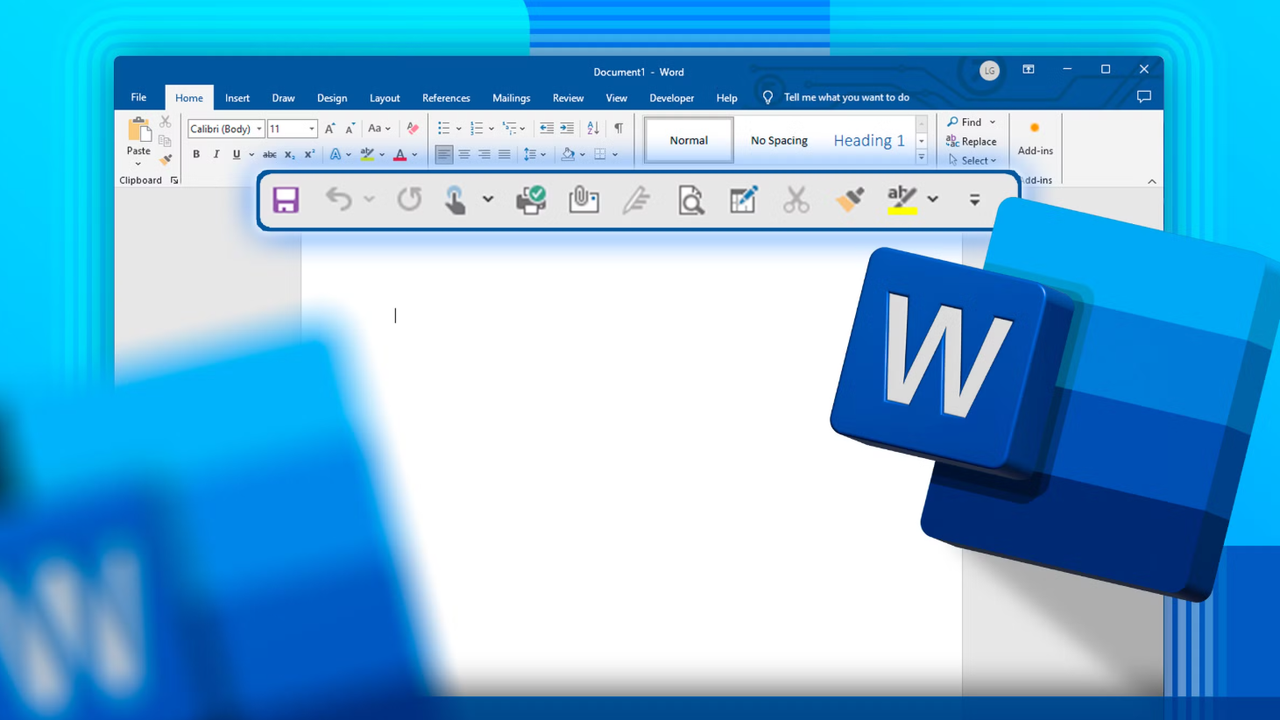
Task: Click the Numbering list icon
Action: pos(477,129)
